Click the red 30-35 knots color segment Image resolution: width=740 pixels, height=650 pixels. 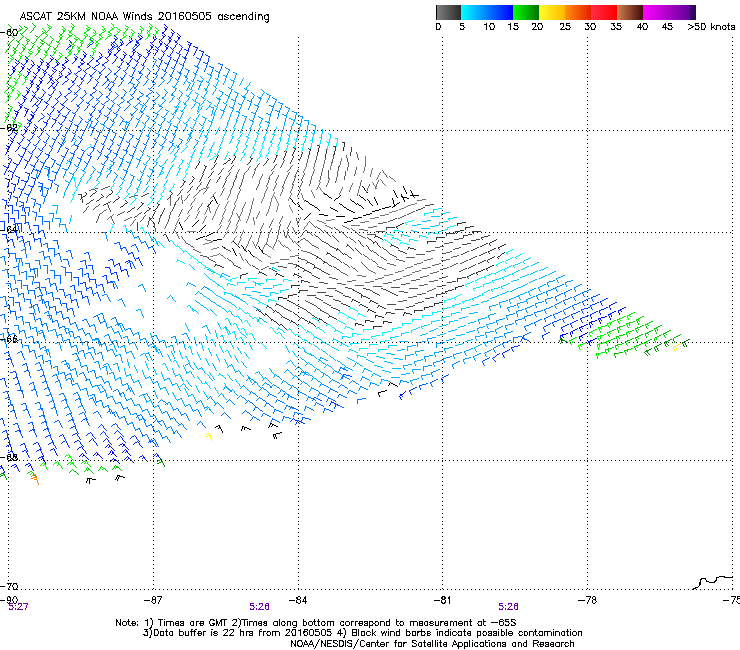[x=604, y=12]
